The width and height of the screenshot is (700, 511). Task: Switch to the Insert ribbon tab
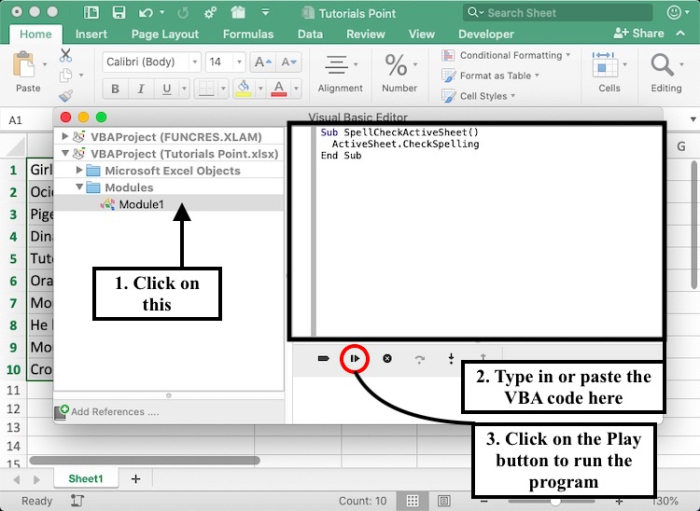[91, 34]
